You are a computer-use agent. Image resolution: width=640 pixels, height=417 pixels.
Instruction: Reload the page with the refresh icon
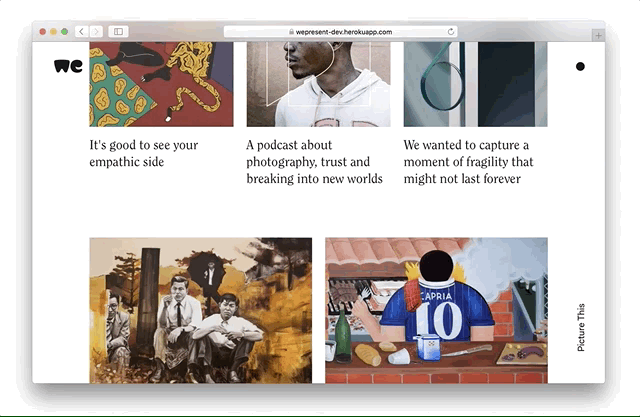451,31
